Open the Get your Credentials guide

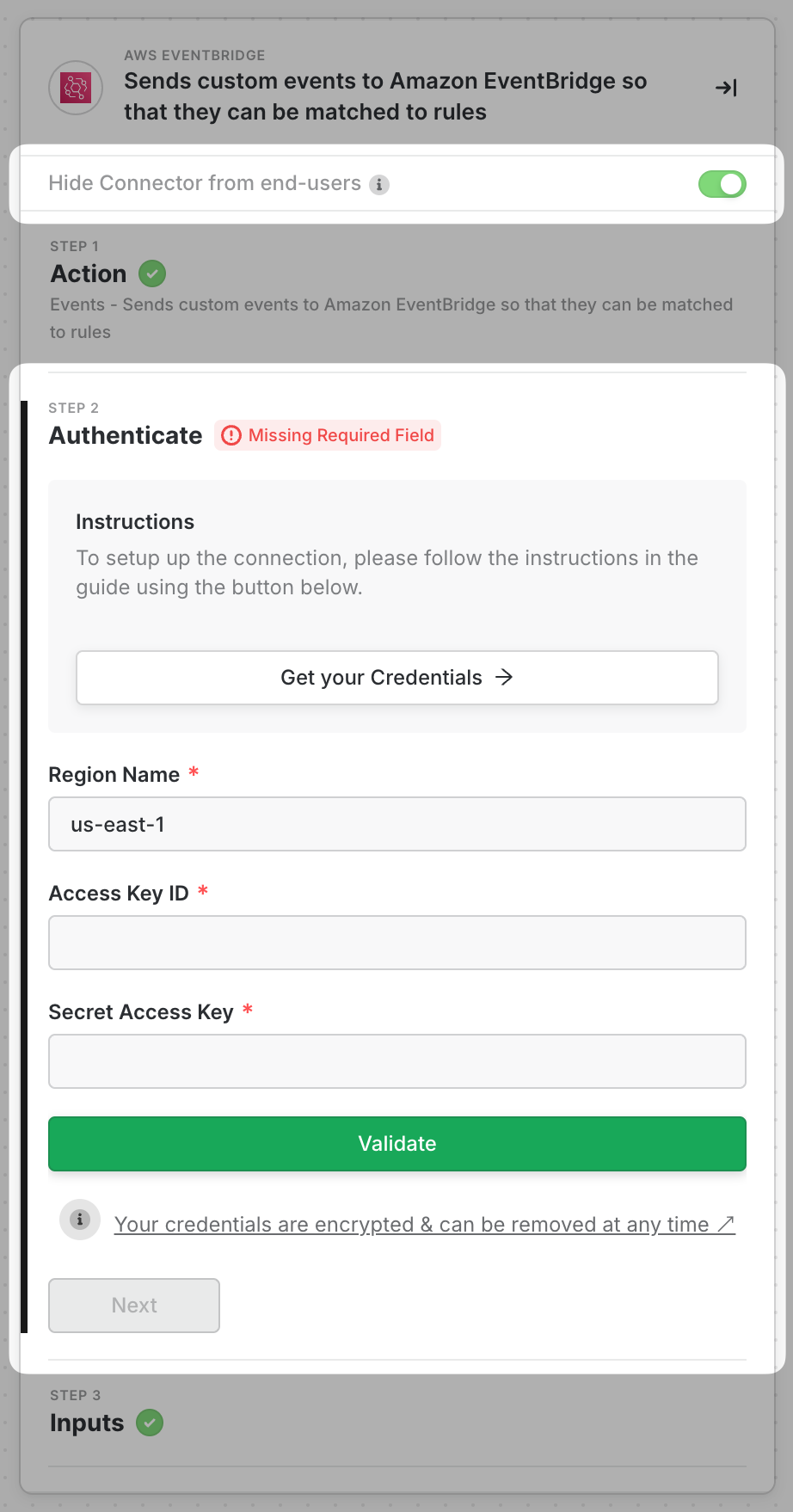coord(396,678)
